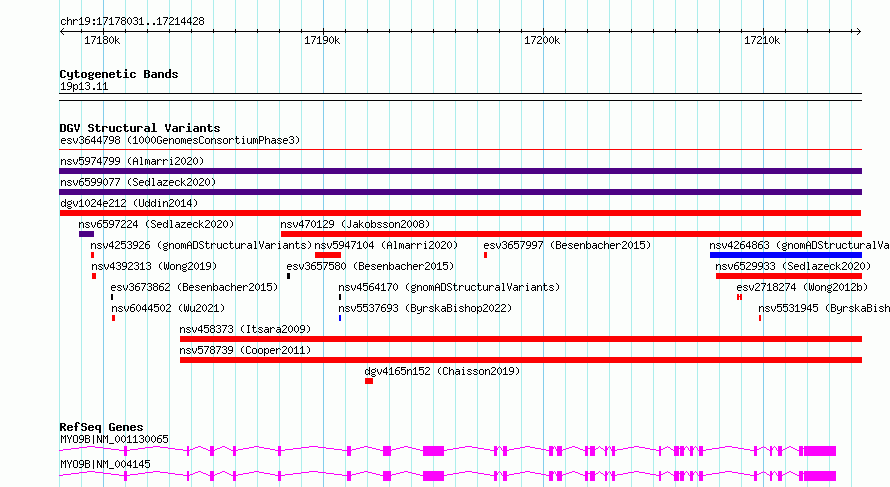The image size is (890, 487).
Task: Click the chr19:17178031..17214428 coordinates text
Action: pos(132,22)
